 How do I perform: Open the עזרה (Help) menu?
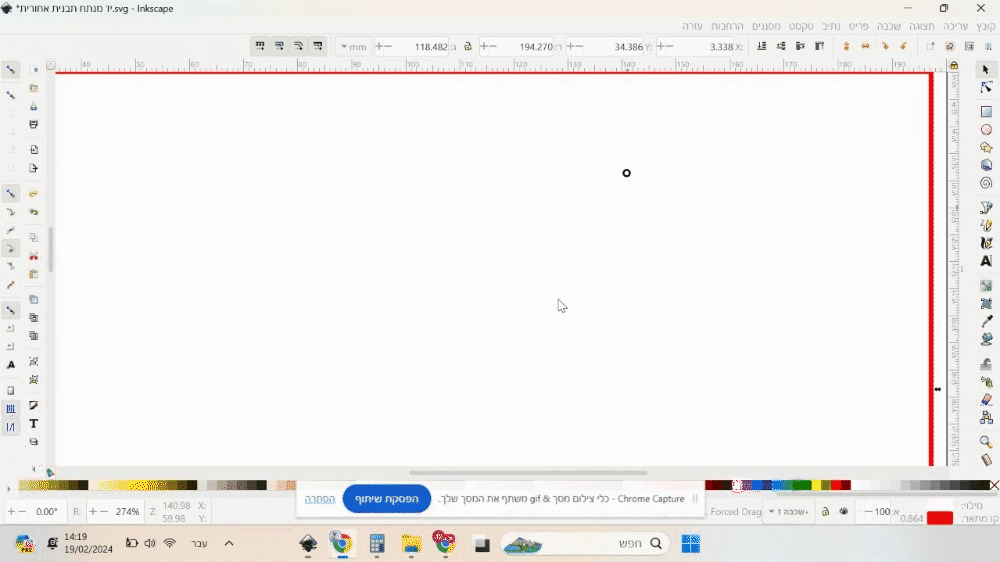(x=693, y=26)
